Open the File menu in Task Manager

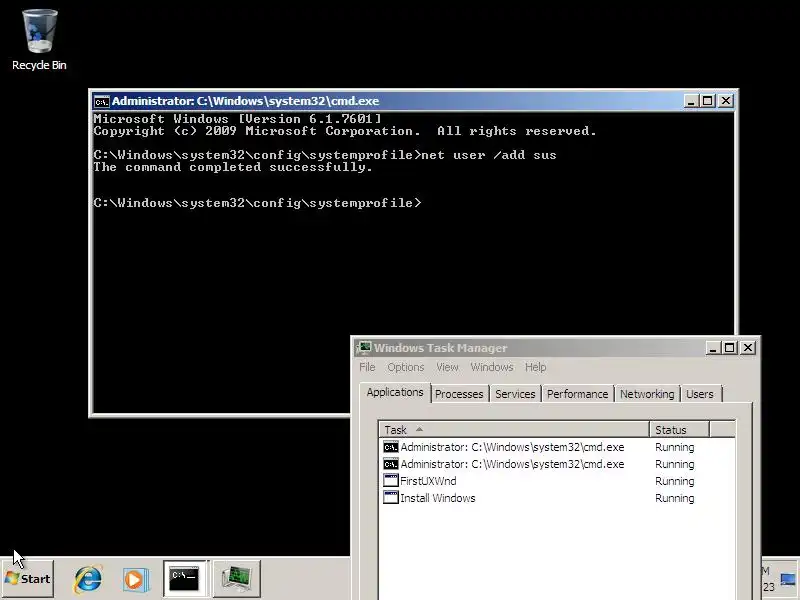click(367, 367)
